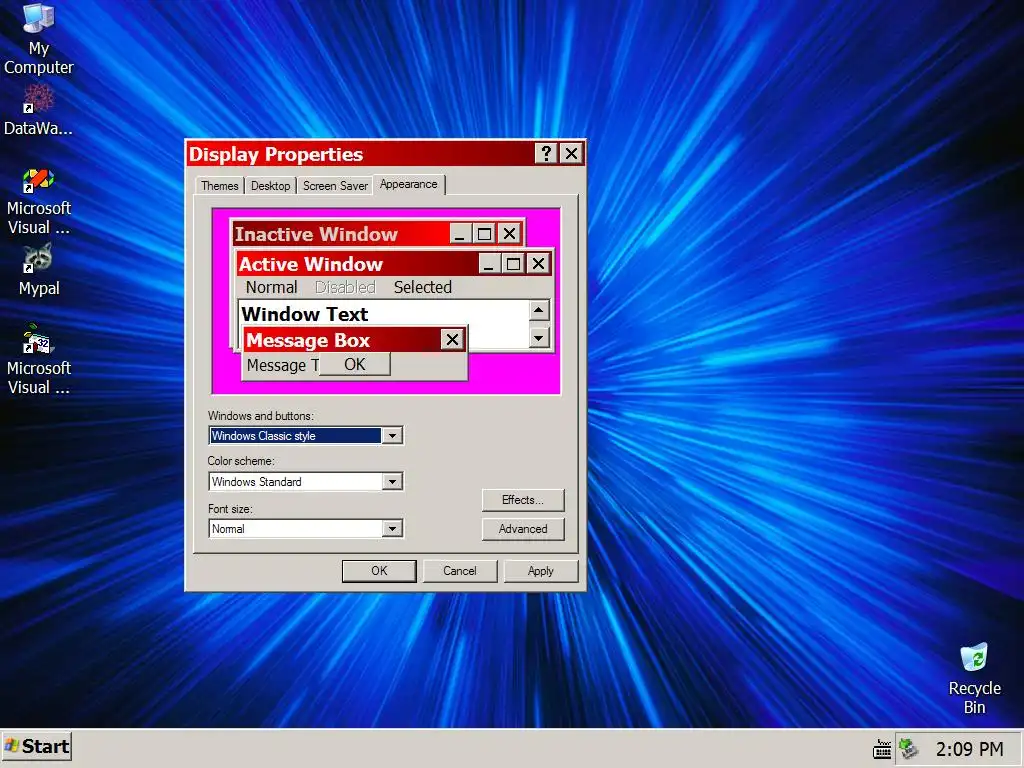This screenshot has height=768, width=1024.
Task: Switch to the Themes tab
Action: point(219,185)
